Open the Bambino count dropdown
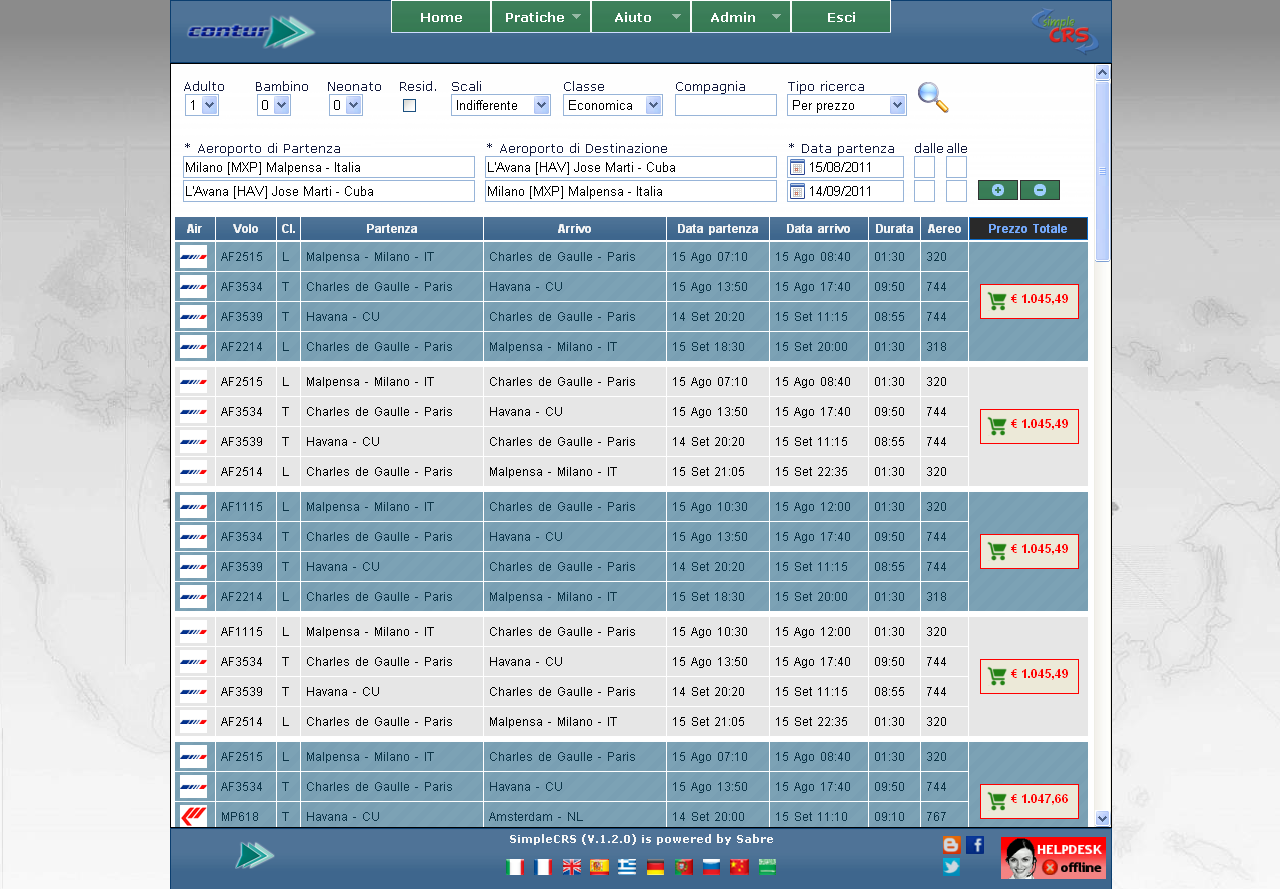Viewport: 1280px width, 889px height. click(273, 105)
